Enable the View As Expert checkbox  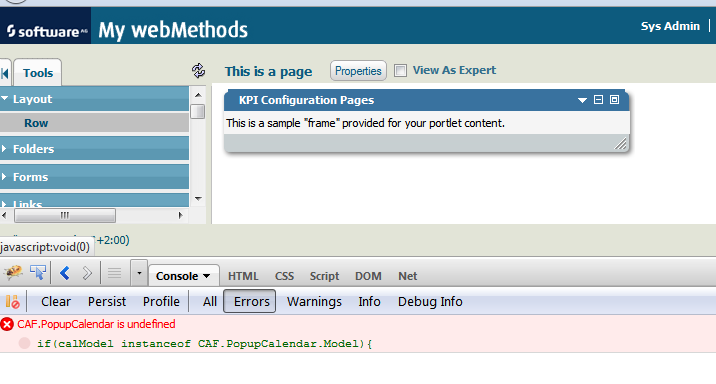400,70
